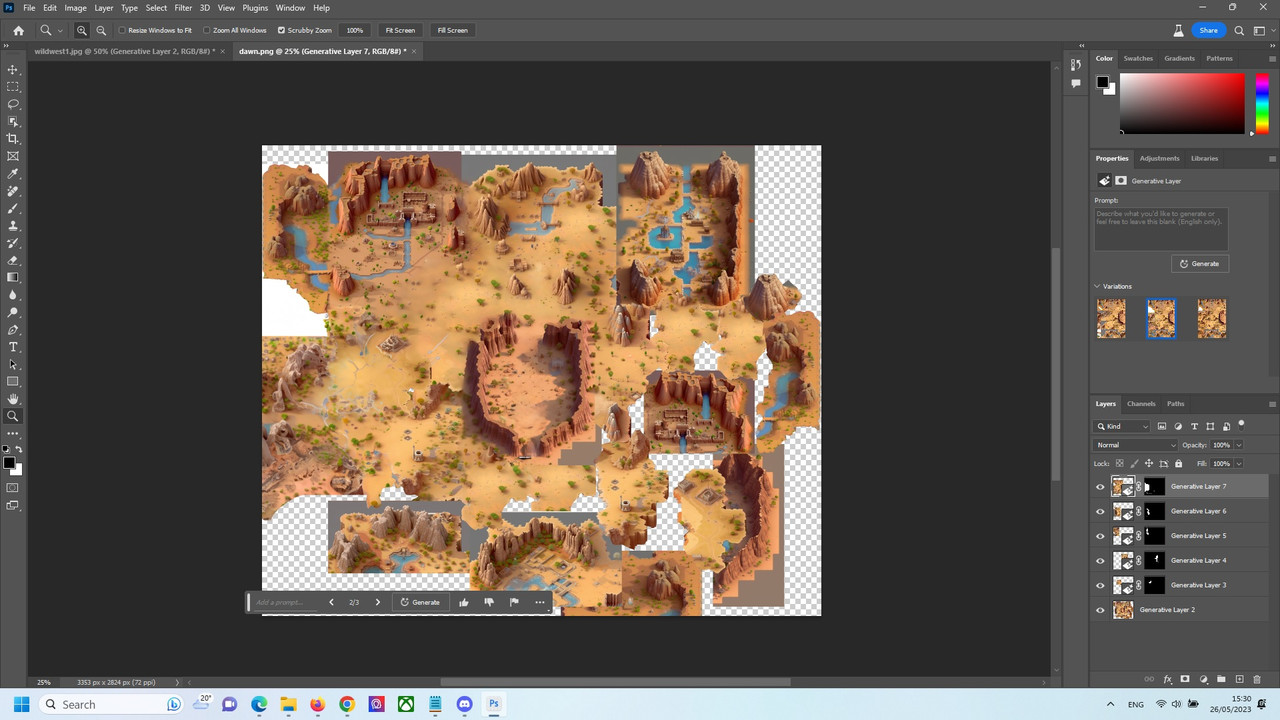
Task: Click the Create new layer icon
Action: tap(1238, 679)
